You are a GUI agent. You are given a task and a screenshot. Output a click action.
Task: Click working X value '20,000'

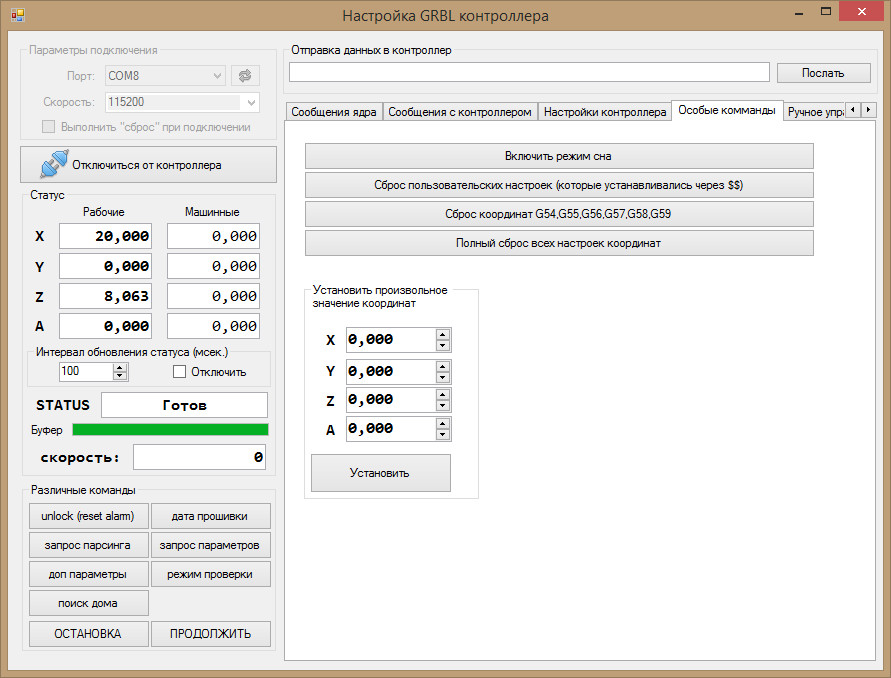106,236
